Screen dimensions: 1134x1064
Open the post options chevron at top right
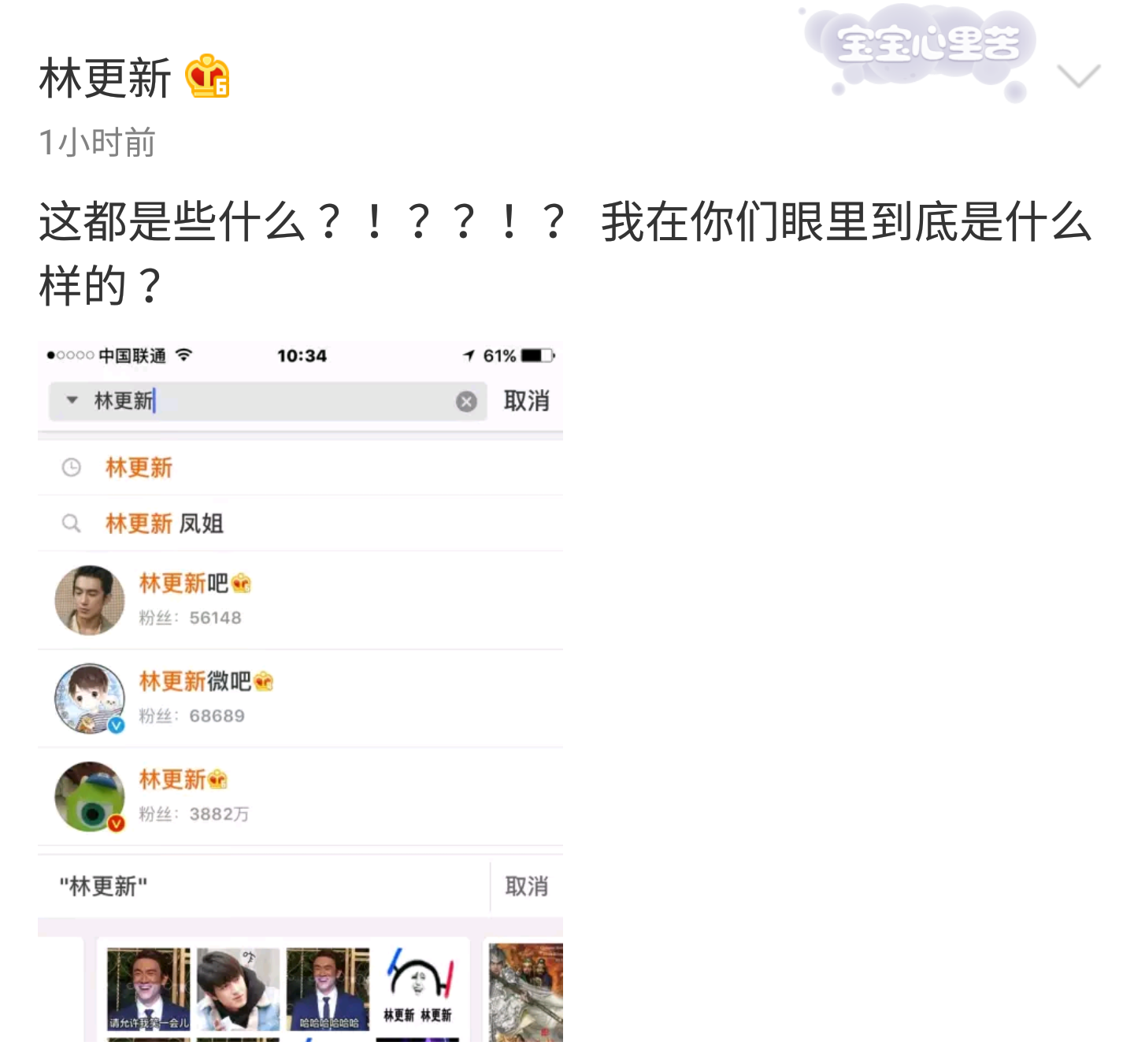click(x=1078, y=76)
